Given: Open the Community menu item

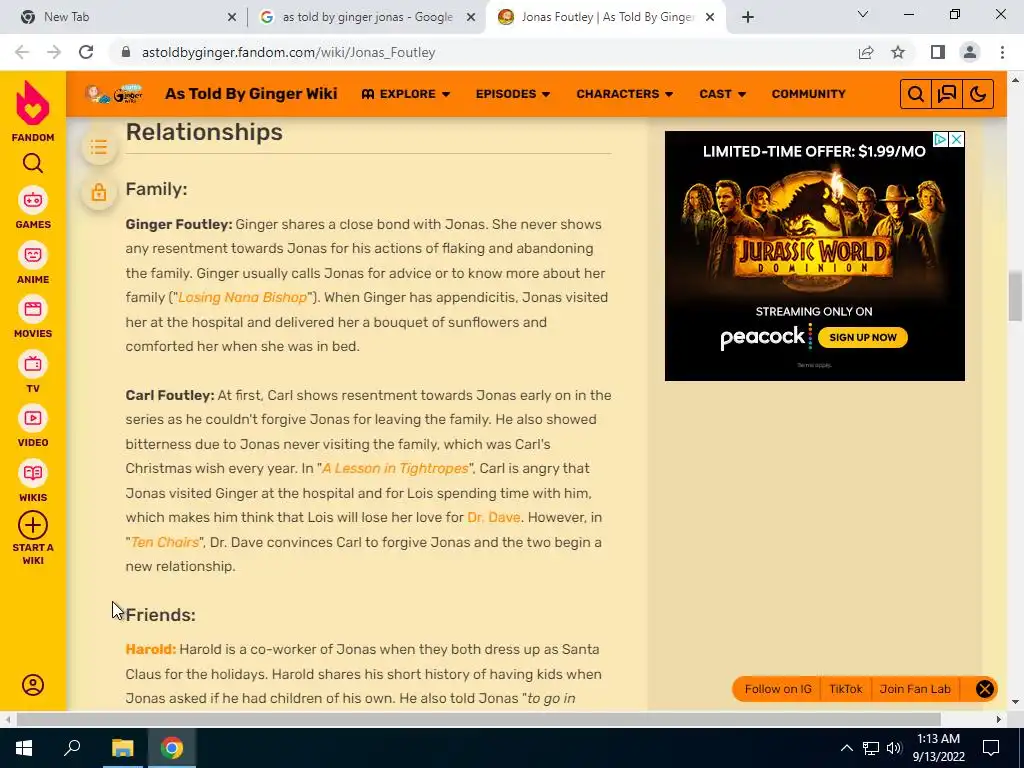Looking at the screenshot, I should [808, 94].
